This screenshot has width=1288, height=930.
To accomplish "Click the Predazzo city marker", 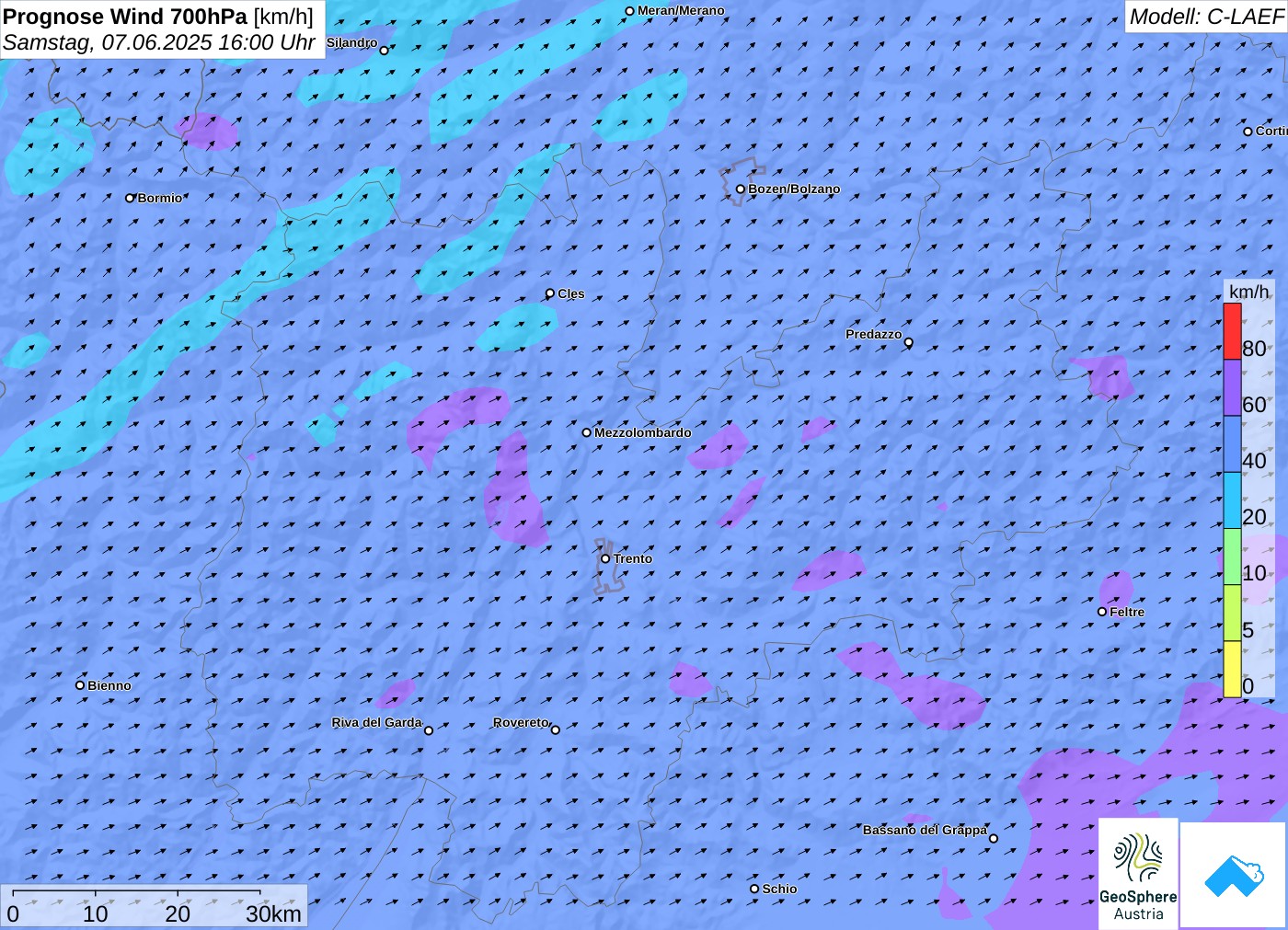I will pos(909,342).
